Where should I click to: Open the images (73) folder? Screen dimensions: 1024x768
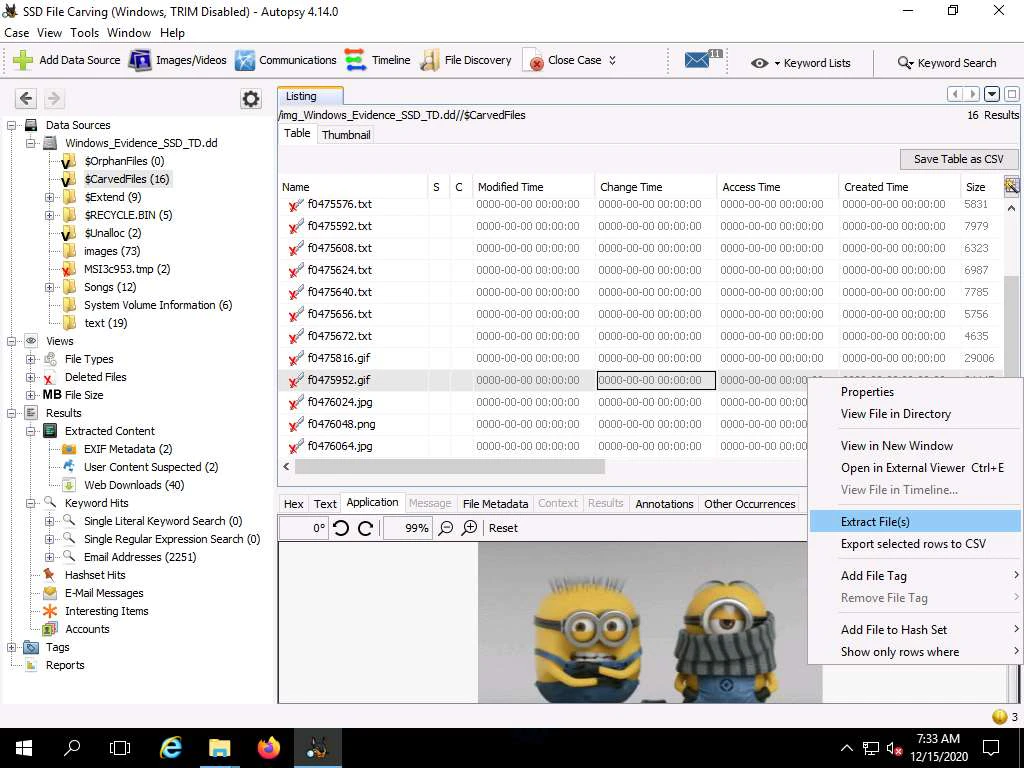112,251
